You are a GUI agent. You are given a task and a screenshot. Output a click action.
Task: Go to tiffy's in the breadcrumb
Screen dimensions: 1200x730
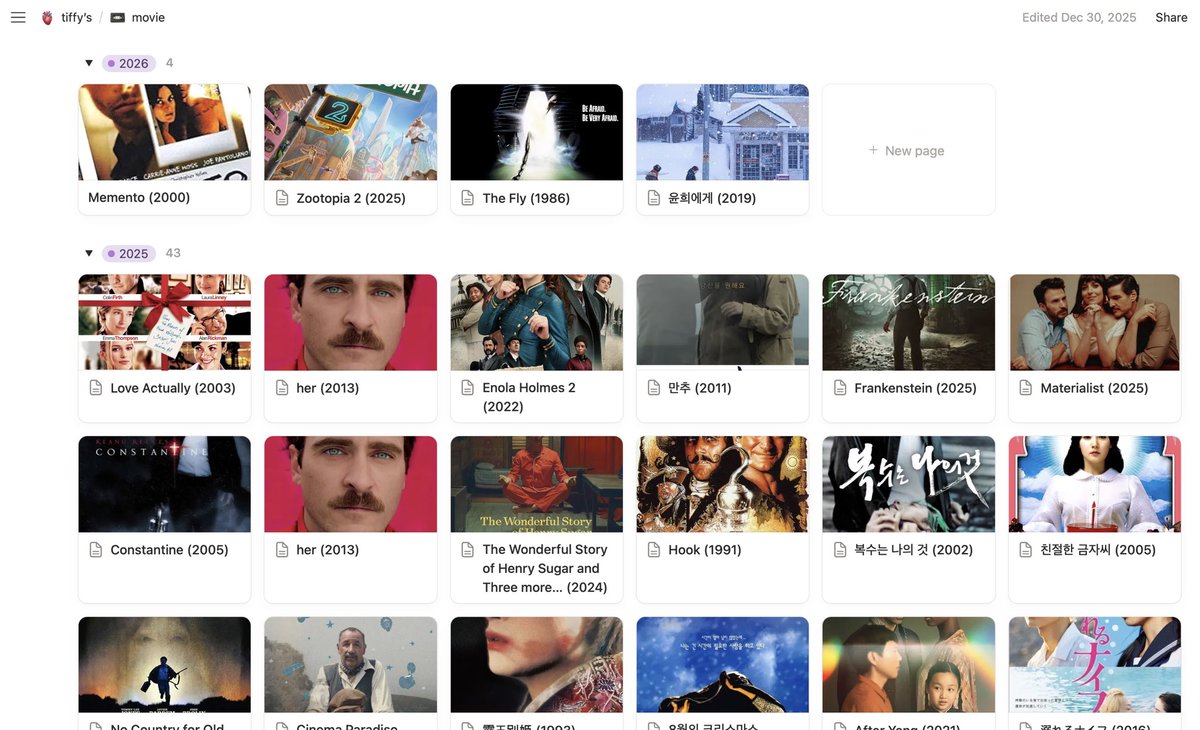tap(76, 17)
